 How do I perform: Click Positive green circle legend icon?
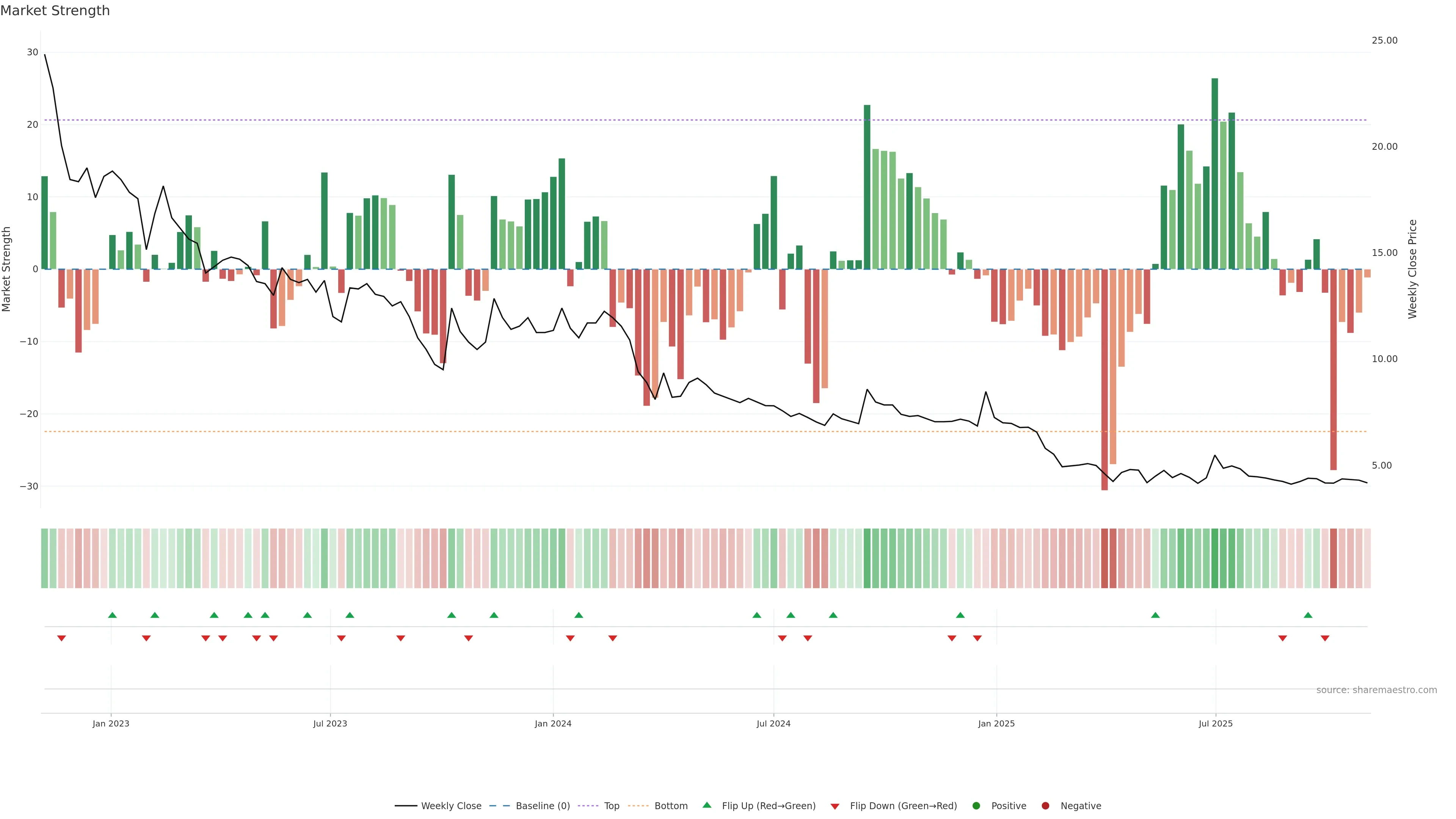point(976,806)
